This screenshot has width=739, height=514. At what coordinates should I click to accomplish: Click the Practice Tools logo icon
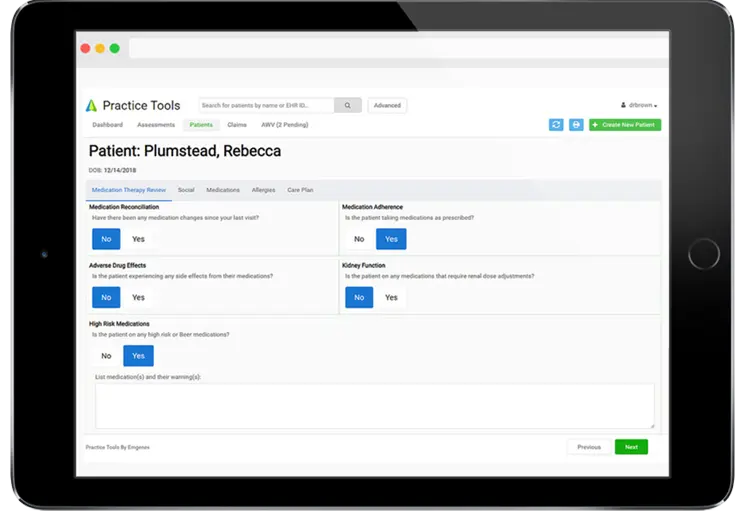click(91, 106)
